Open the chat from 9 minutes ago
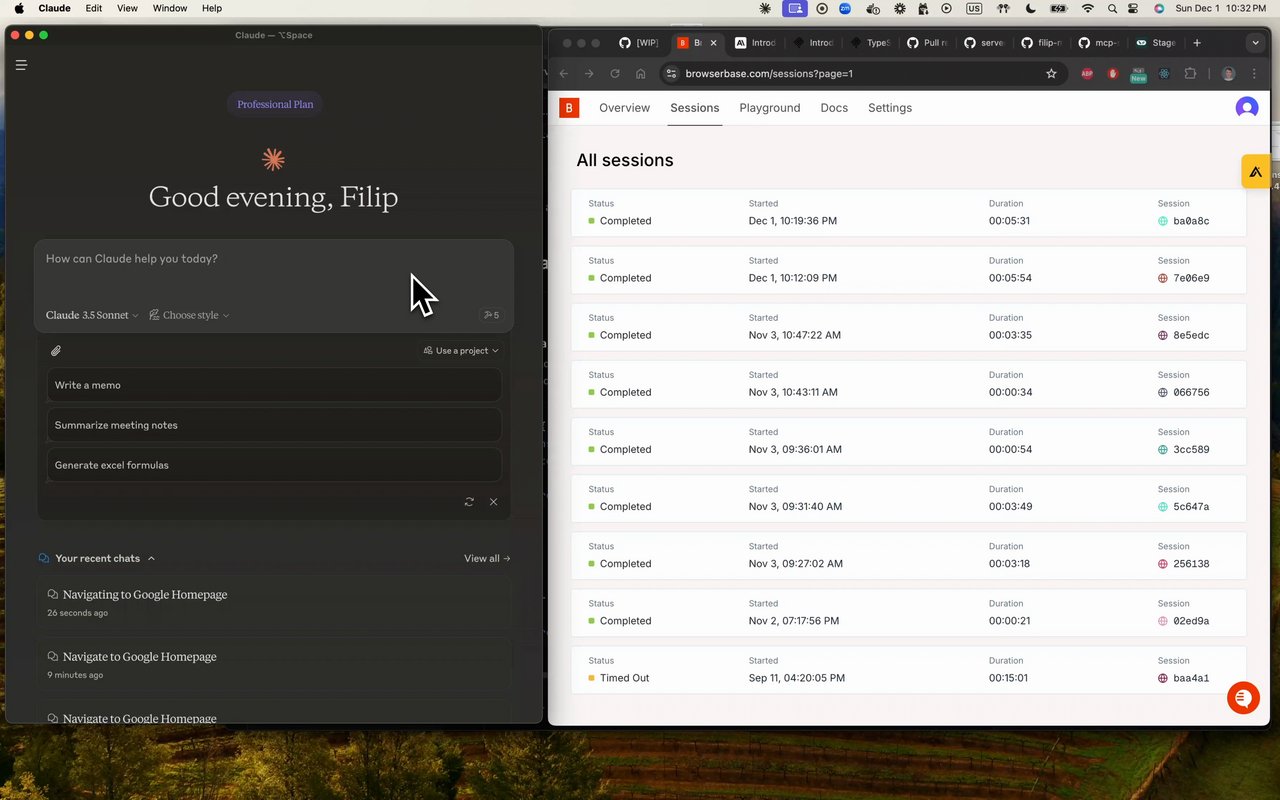 coord(274,664)
